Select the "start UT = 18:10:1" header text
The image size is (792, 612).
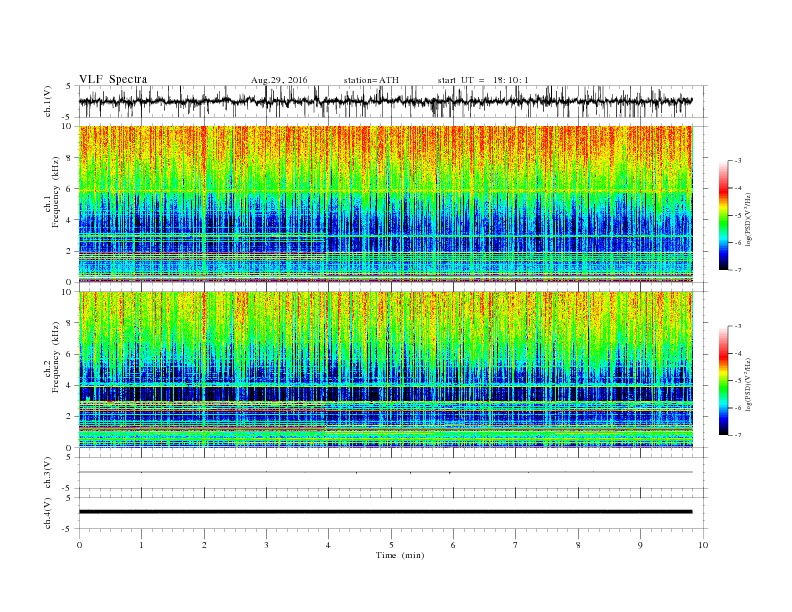pyautogui.click(x=483, y=80)
